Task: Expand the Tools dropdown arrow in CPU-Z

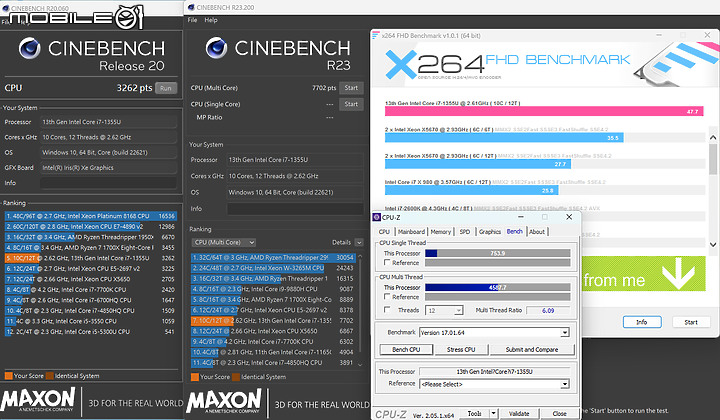Action: pyautogui.click(x=494, y=414)
